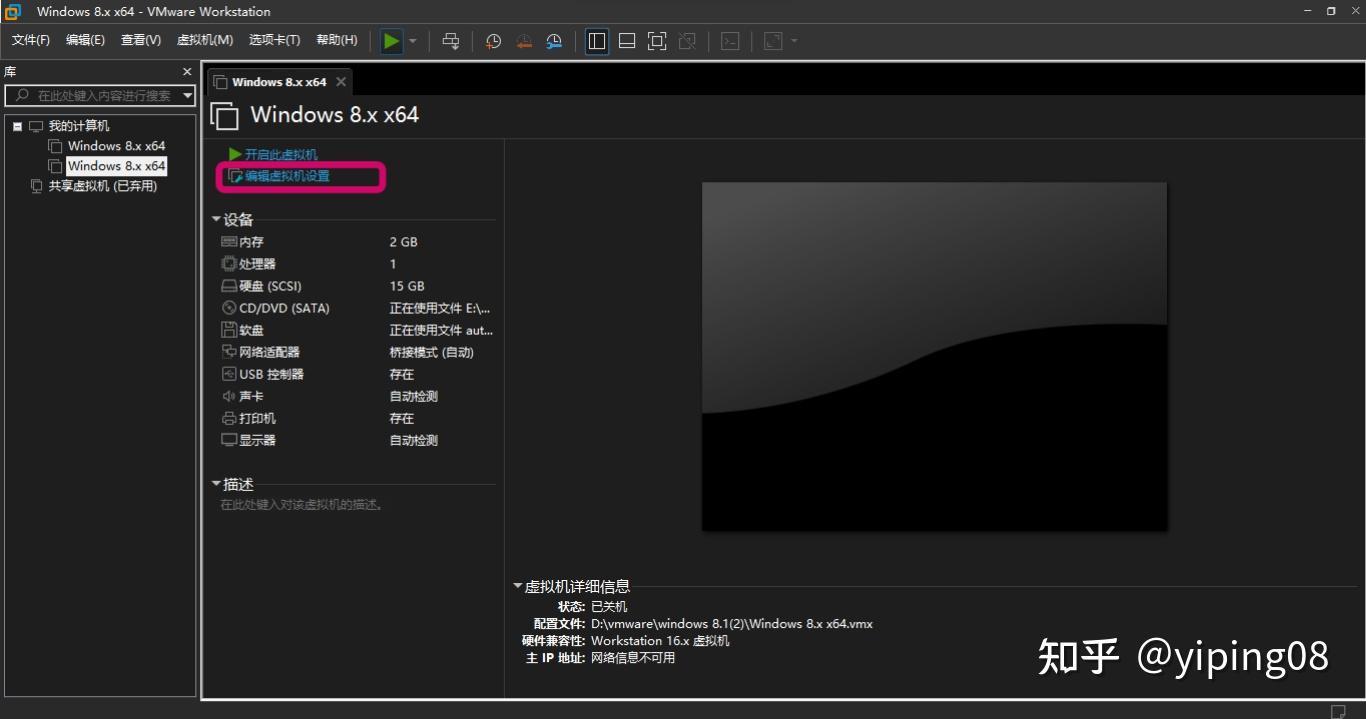Viewport: 1366px width, 719px height.
Task: Toggle the thumbnail bar toolbar icon
Action: coord(627,41)
